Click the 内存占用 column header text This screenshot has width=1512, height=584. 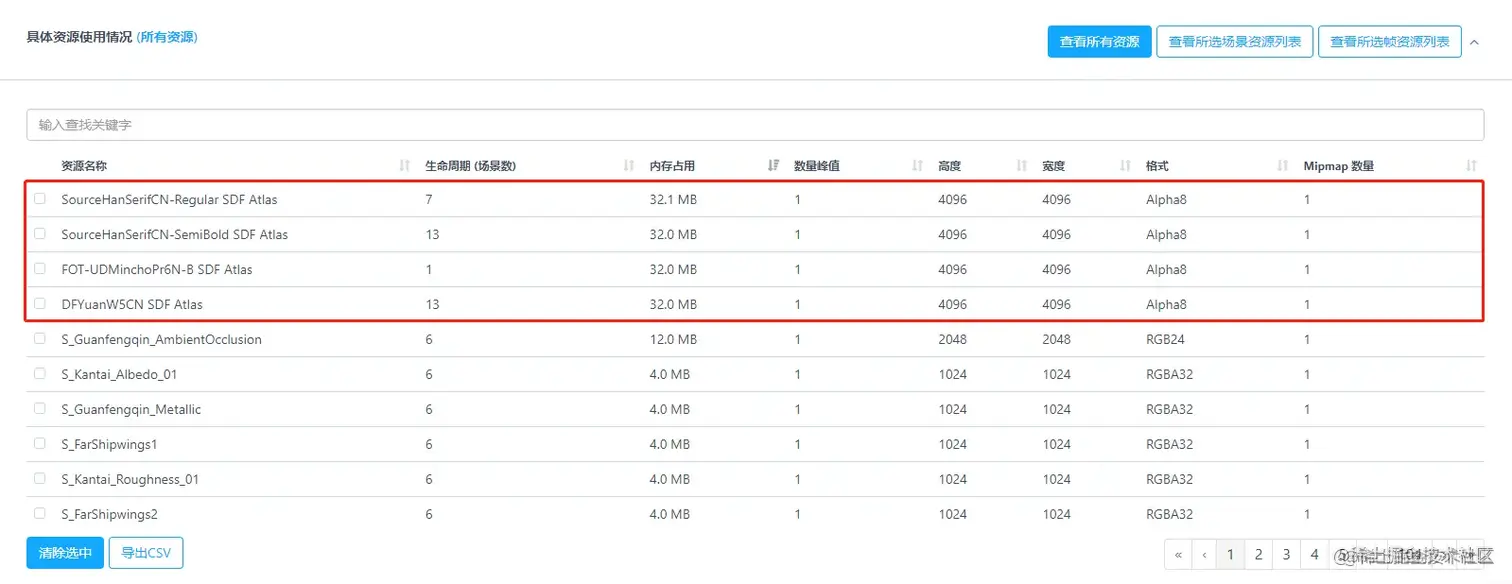point(672,166)
